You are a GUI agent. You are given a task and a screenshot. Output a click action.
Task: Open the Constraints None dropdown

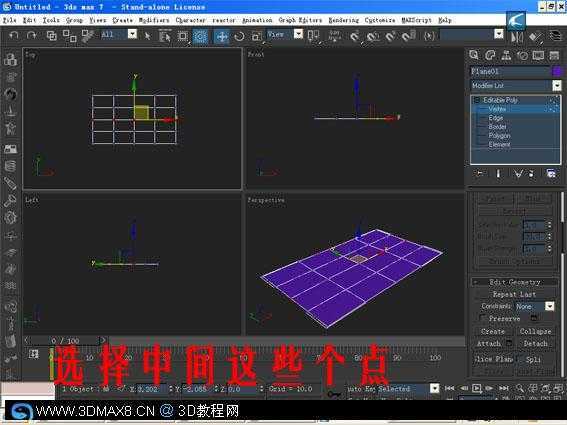coord(534,306)
